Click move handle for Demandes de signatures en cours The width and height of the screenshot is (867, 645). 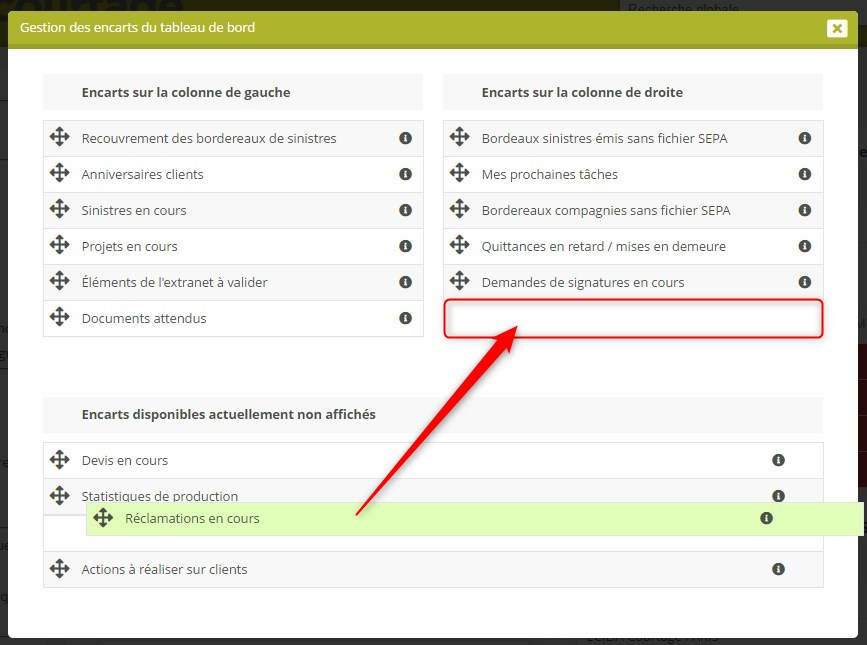(x=459, y=282)
